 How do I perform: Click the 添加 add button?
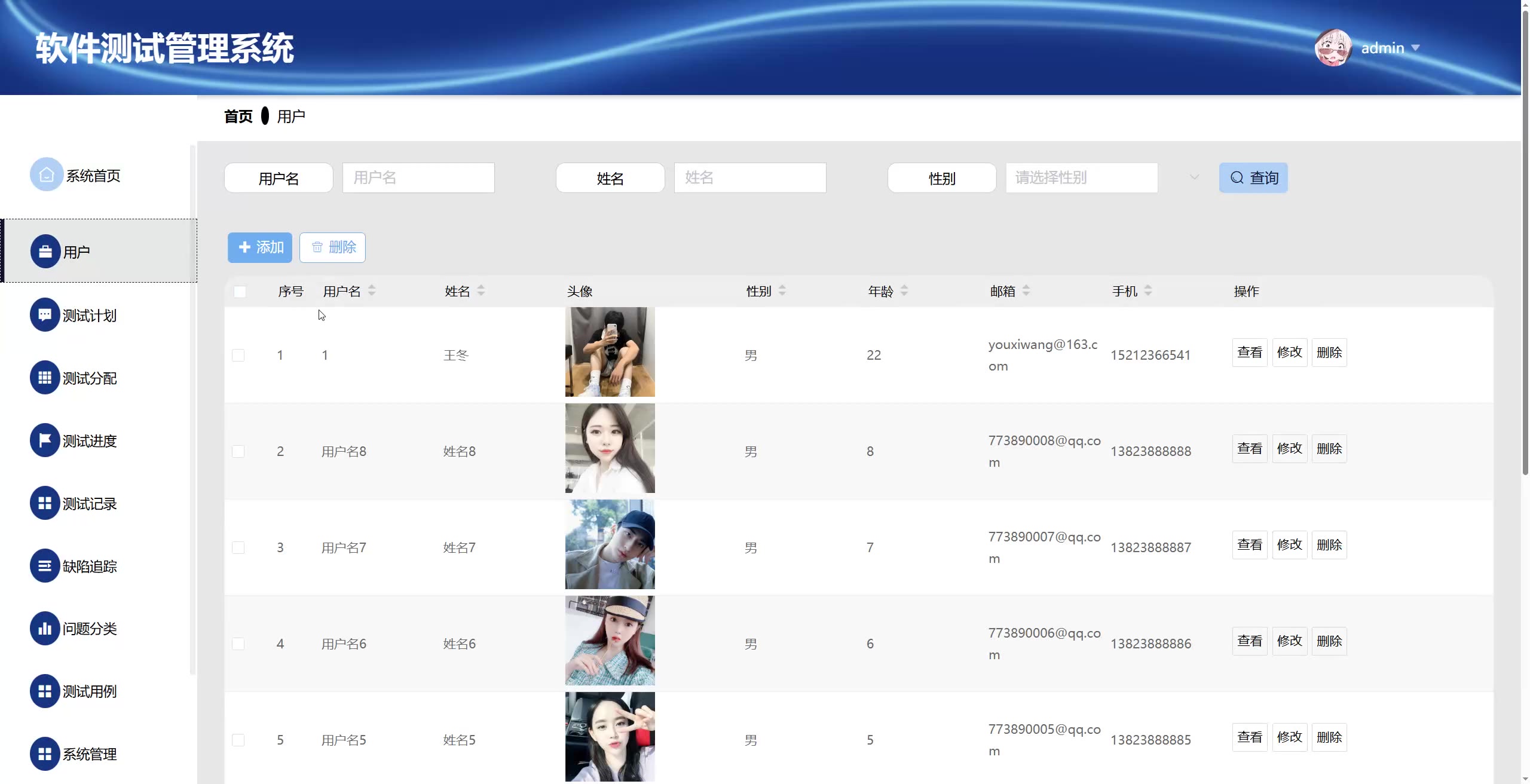pyautogui.click(x=260, y=247)
